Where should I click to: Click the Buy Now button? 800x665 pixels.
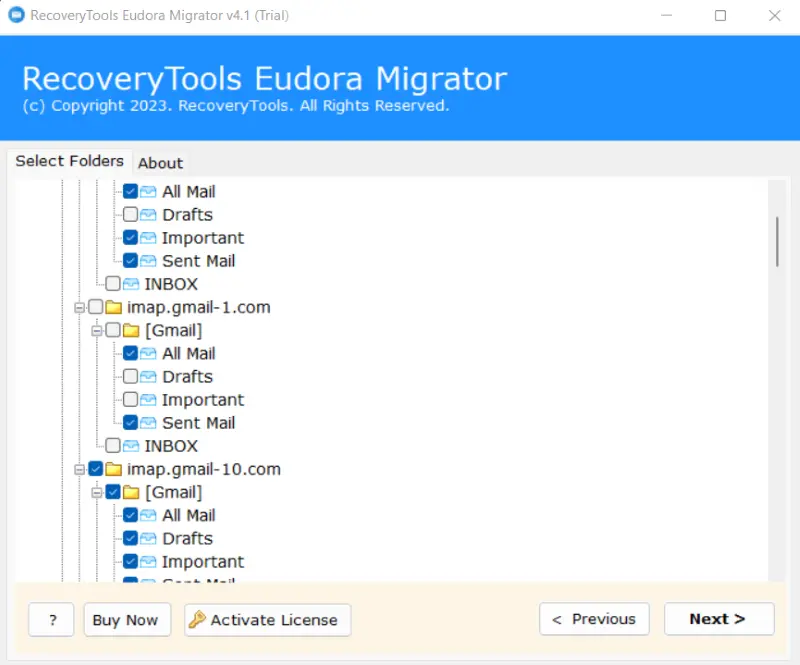(x=125, y=619)
